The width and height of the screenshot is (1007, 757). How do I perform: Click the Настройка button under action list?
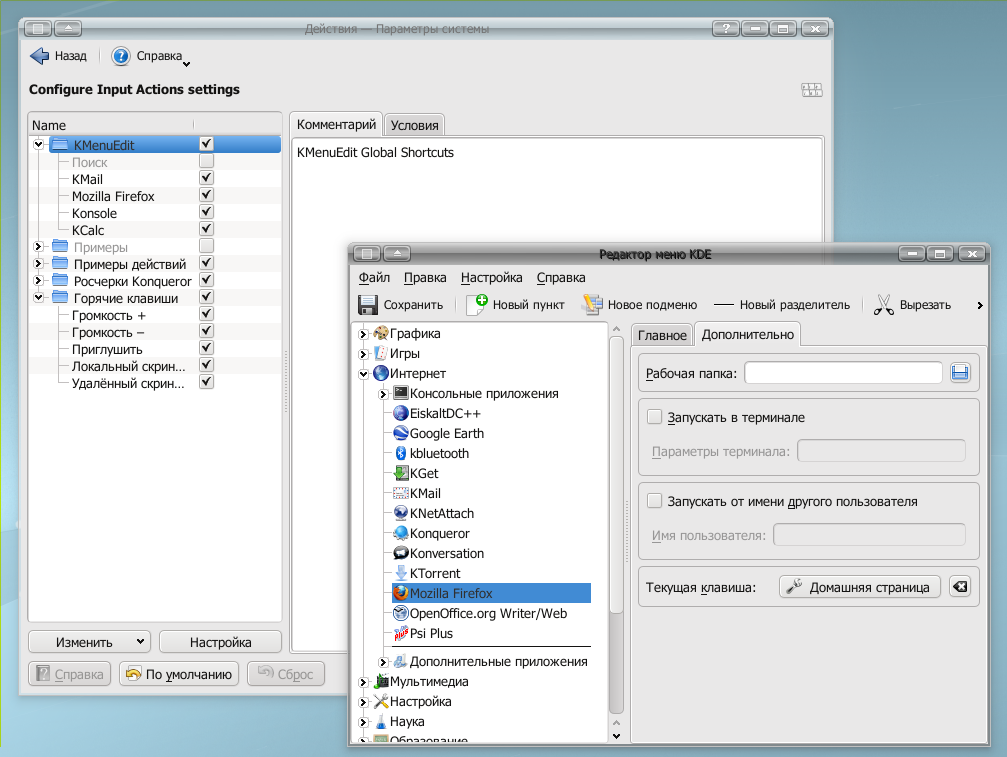point(220,642)
